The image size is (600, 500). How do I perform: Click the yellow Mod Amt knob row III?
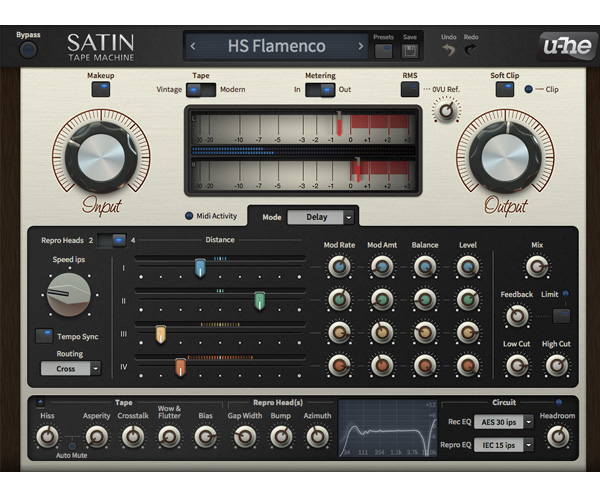click(382, 332)
